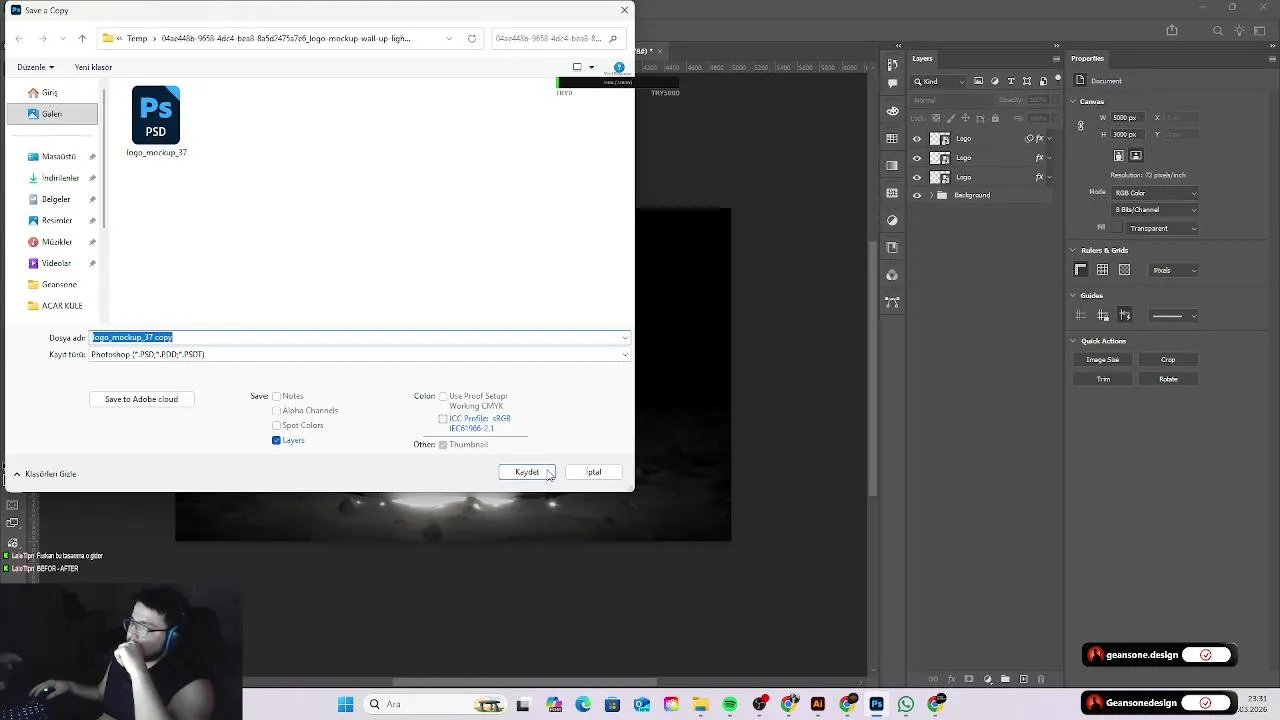Screen dimensions: 1280x720
Task: Open the İndirilenler folder in sidebar
Action: (59, 178)
